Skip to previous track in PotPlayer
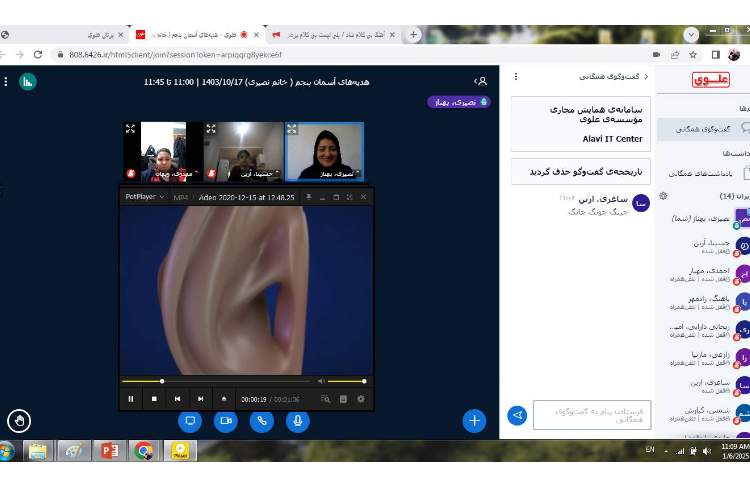The width and height of the screenshot is (750, 480). (177, 399)
